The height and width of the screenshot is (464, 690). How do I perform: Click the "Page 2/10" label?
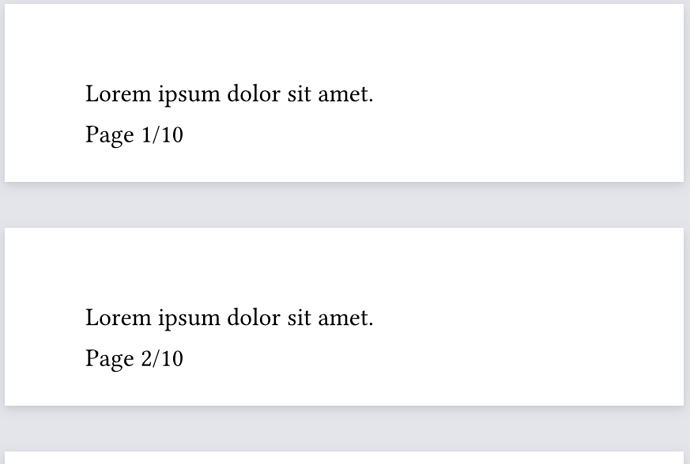[134, 359]
